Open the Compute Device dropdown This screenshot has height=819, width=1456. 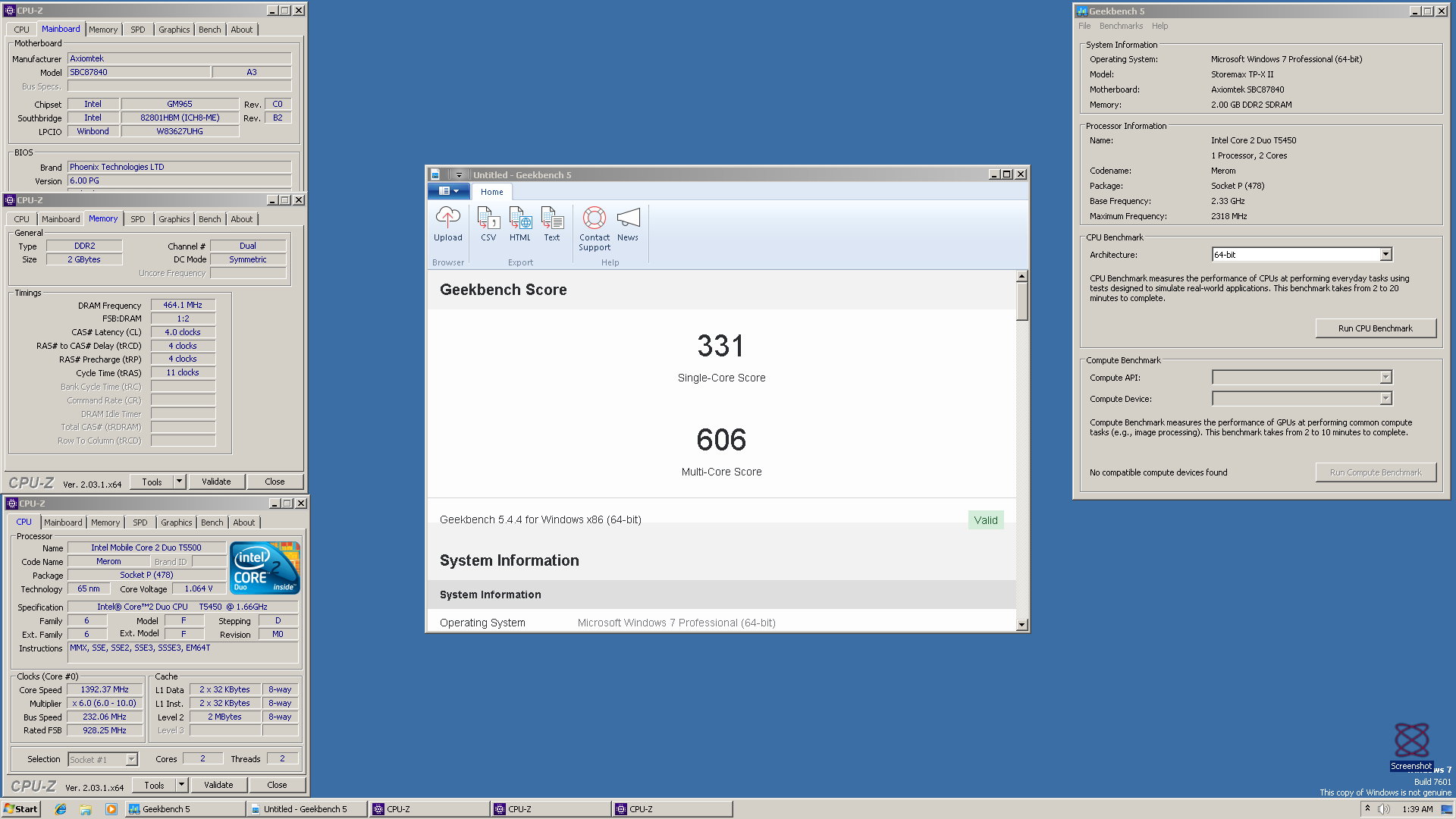click(x=1385, y=399)
